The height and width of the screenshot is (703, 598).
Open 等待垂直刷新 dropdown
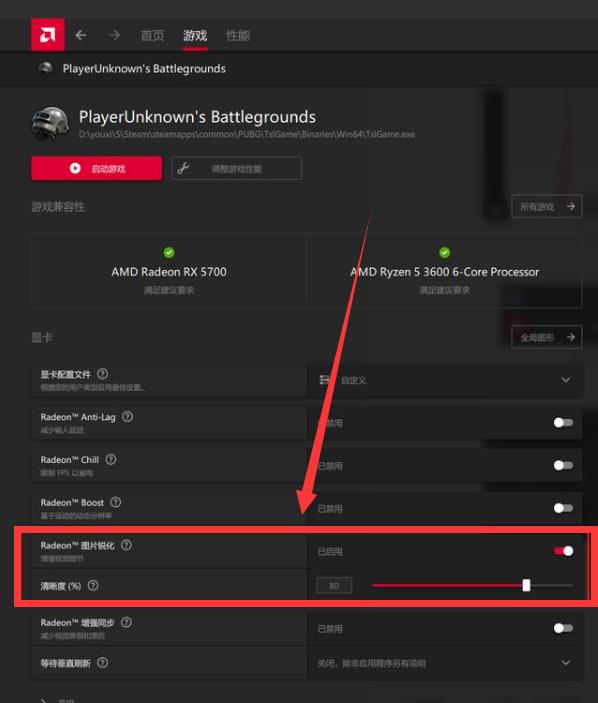click(x=445, y=663)
